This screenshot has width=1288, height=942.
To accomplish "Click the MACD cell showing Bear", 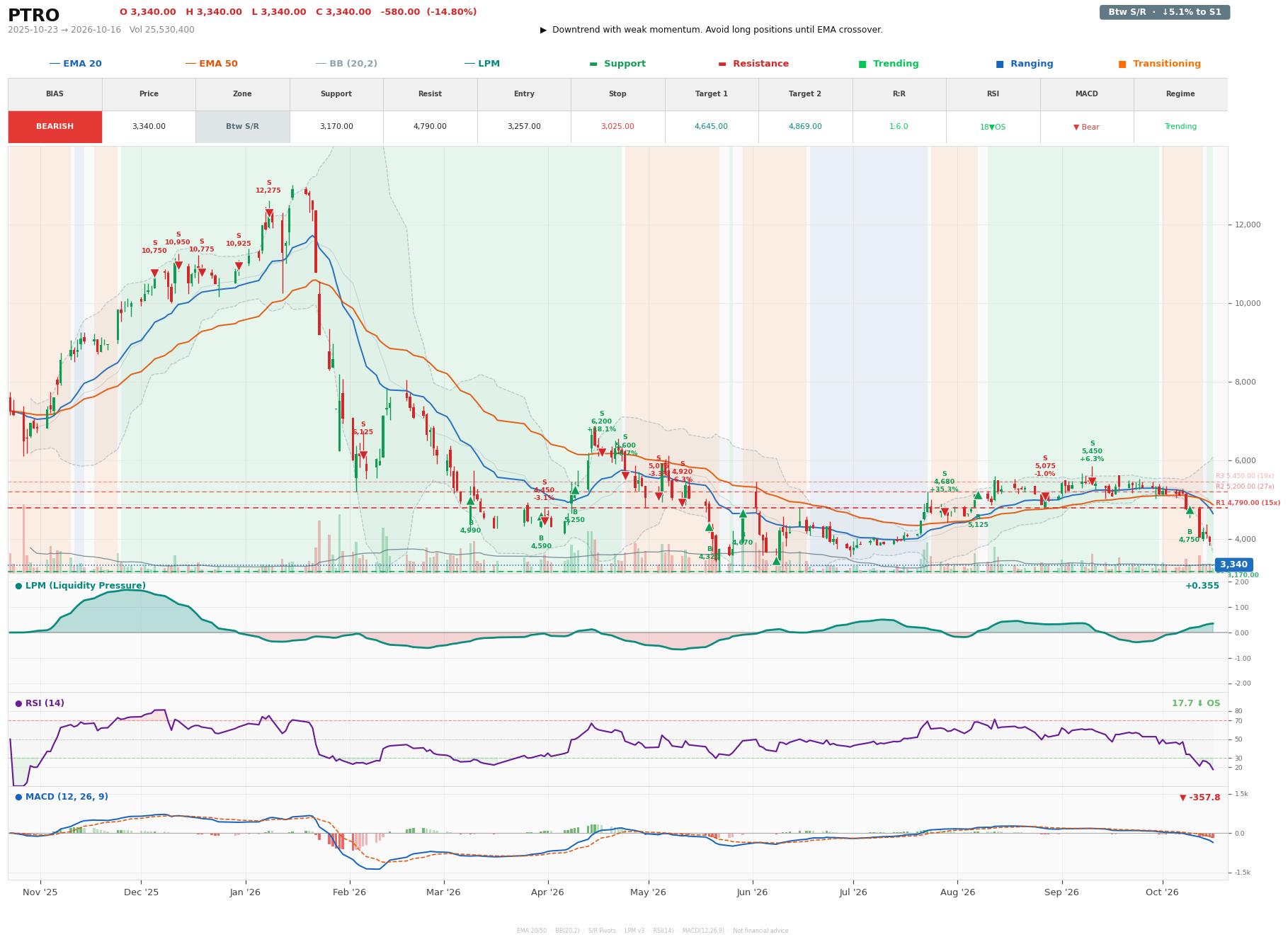I will pyautogui.click(x=1086, y=127).
